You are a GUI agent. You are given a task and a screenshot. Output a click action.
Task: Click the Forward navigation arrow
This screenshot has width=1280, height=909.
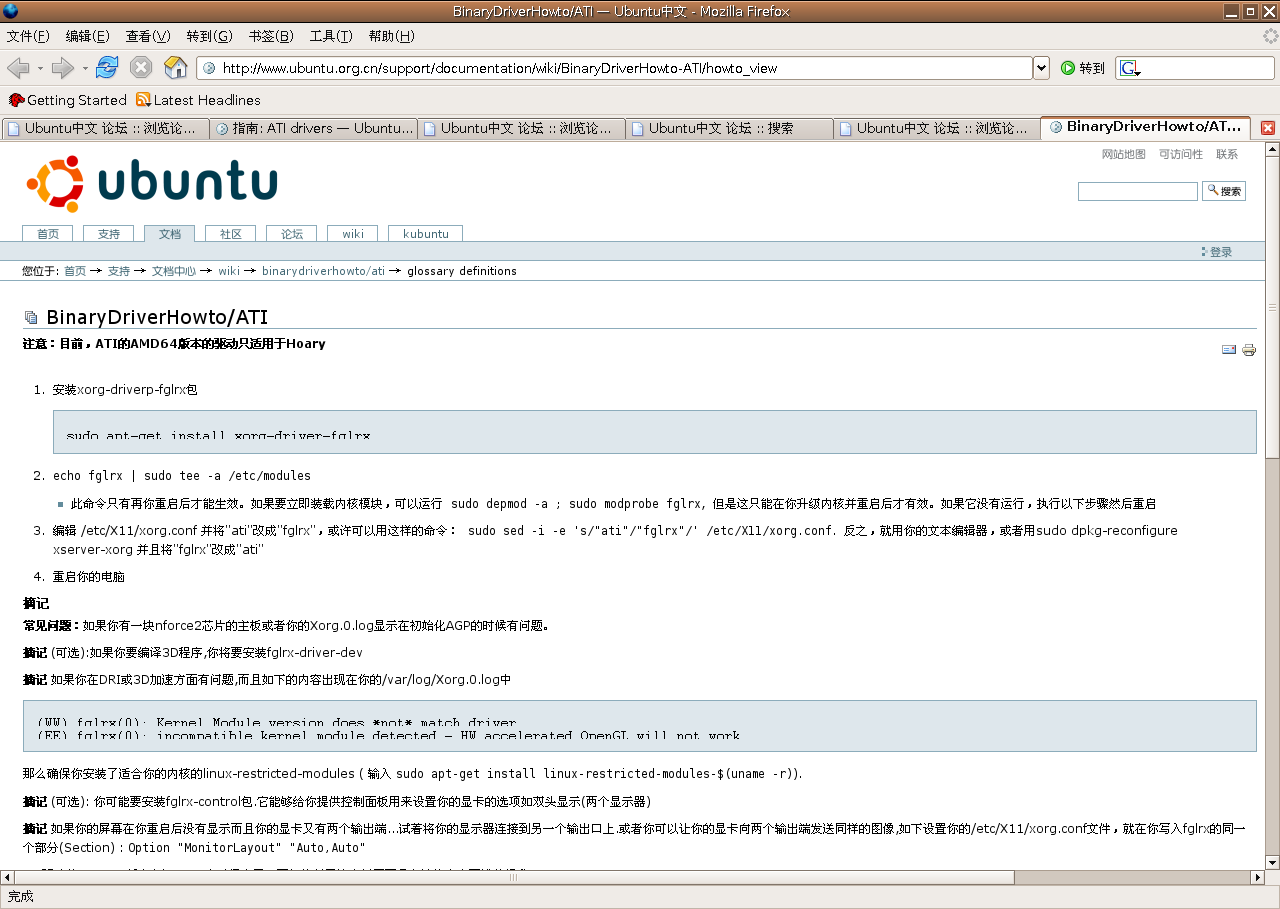[62, 68]
